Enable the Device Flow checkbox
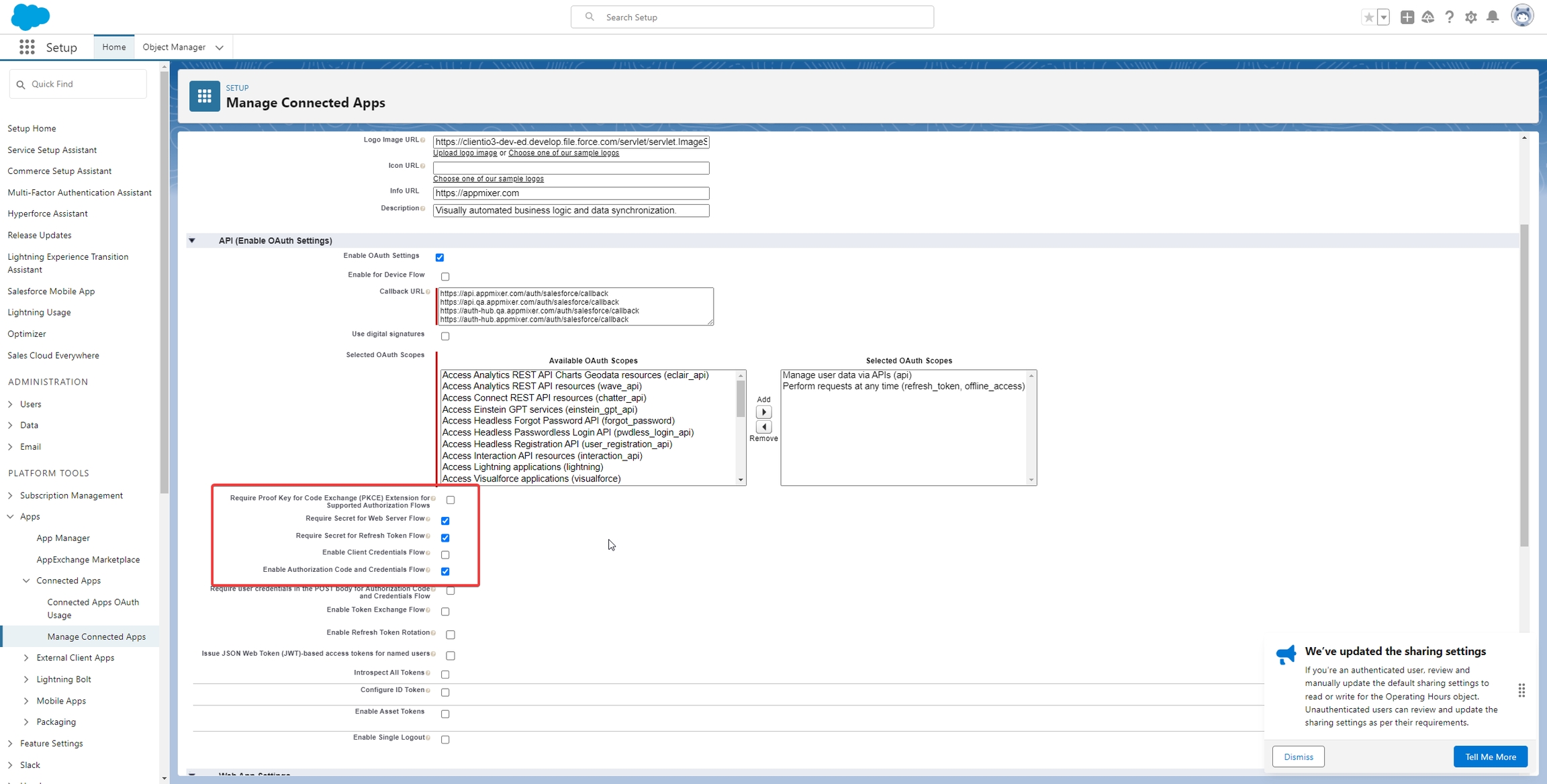Viewport: 1547px width, 784px height. click(445, 277)
